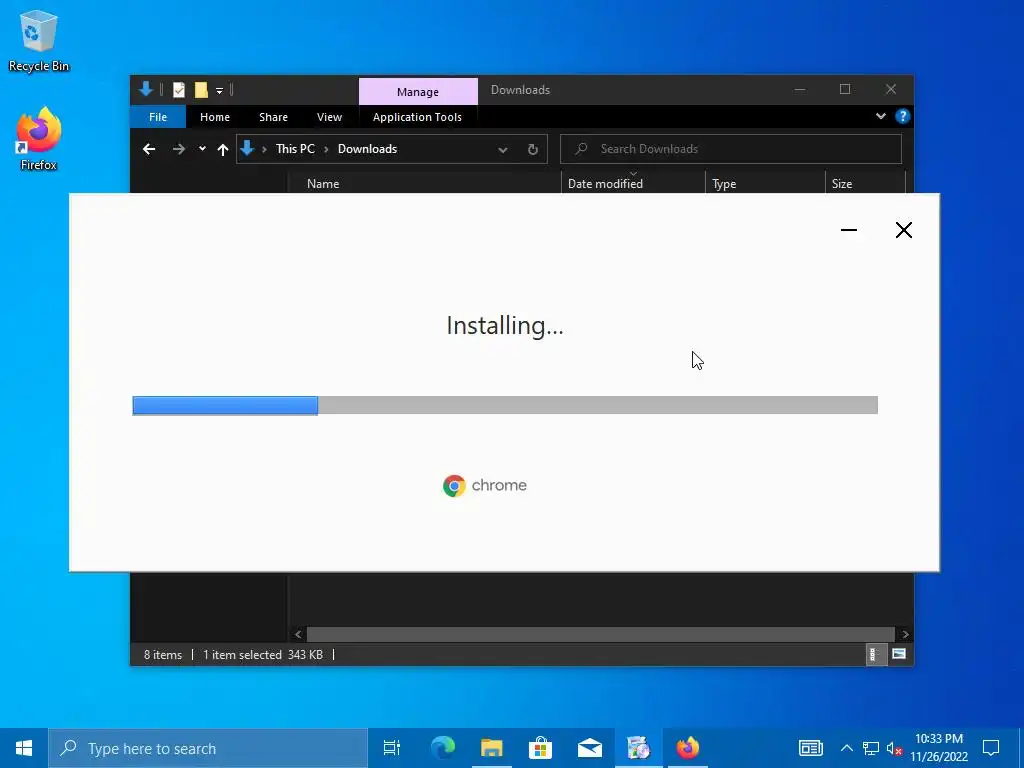The height and width of the screenshot is (768, 1024).
Task: Click the chrome logo in the installer
Action: [485, 485]
